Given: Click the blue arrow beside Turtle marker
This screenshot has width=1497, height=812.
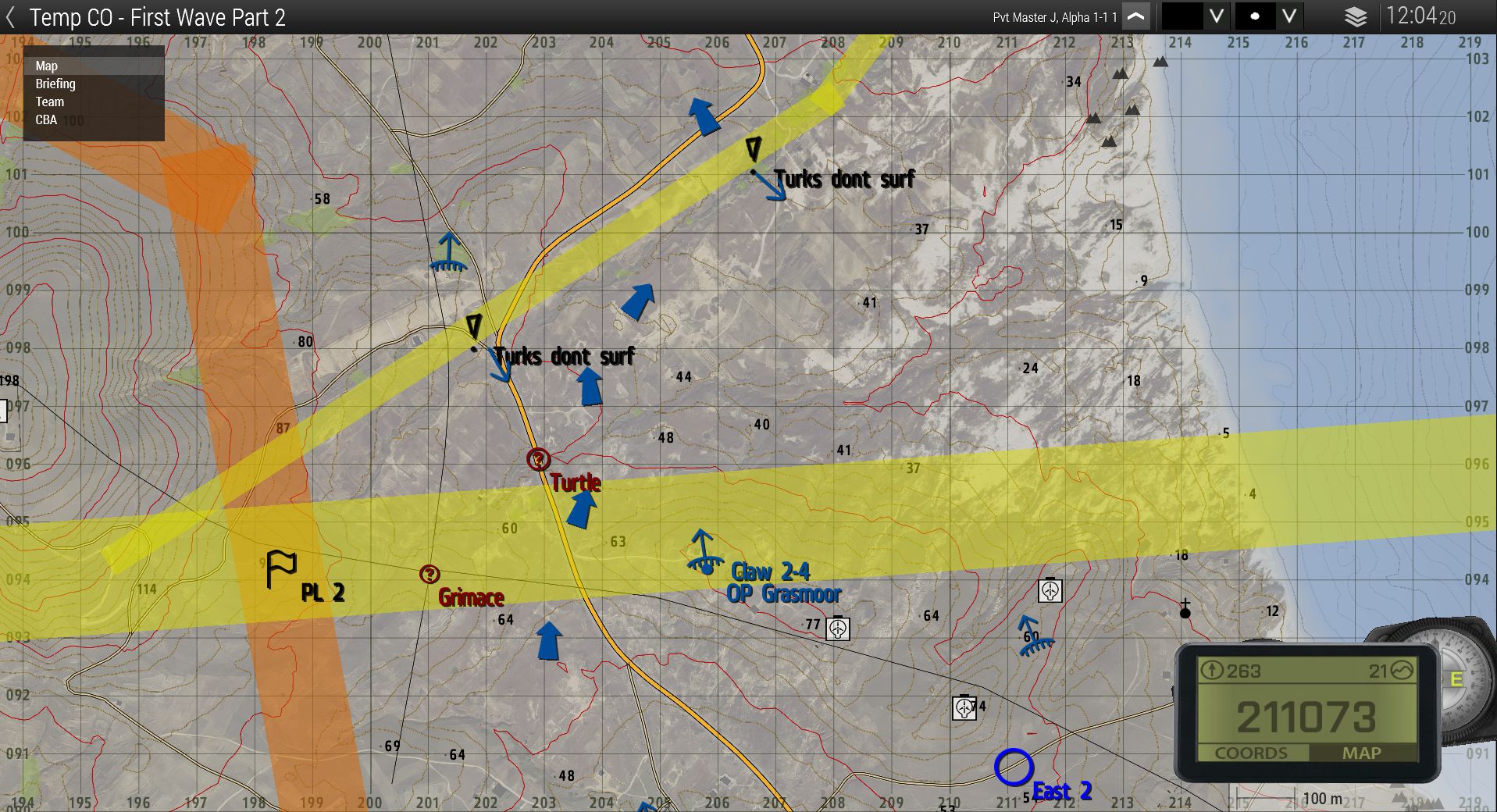Looking at the screenshot, I should (581, 508).
